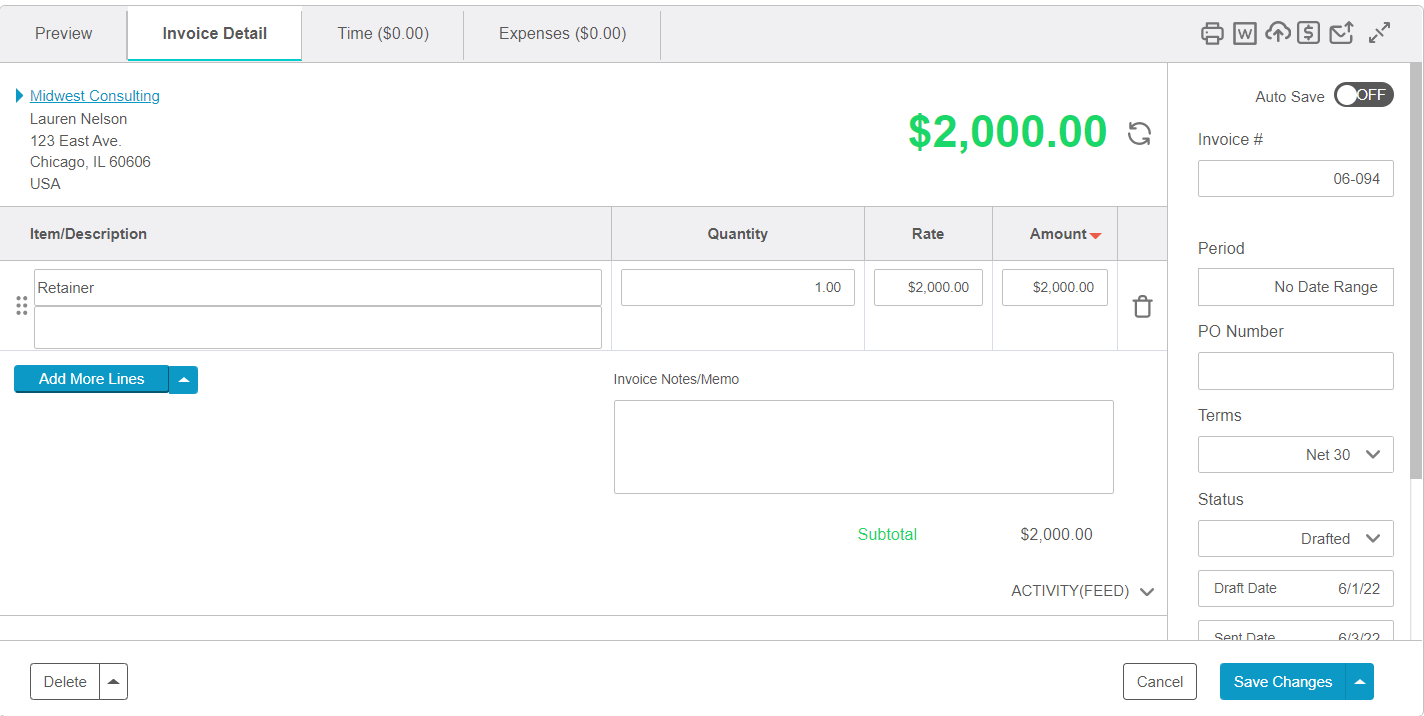This screenshot has width=1424, height=716.
Task: Click the payment dollar icon
Action: (1309, 33)
